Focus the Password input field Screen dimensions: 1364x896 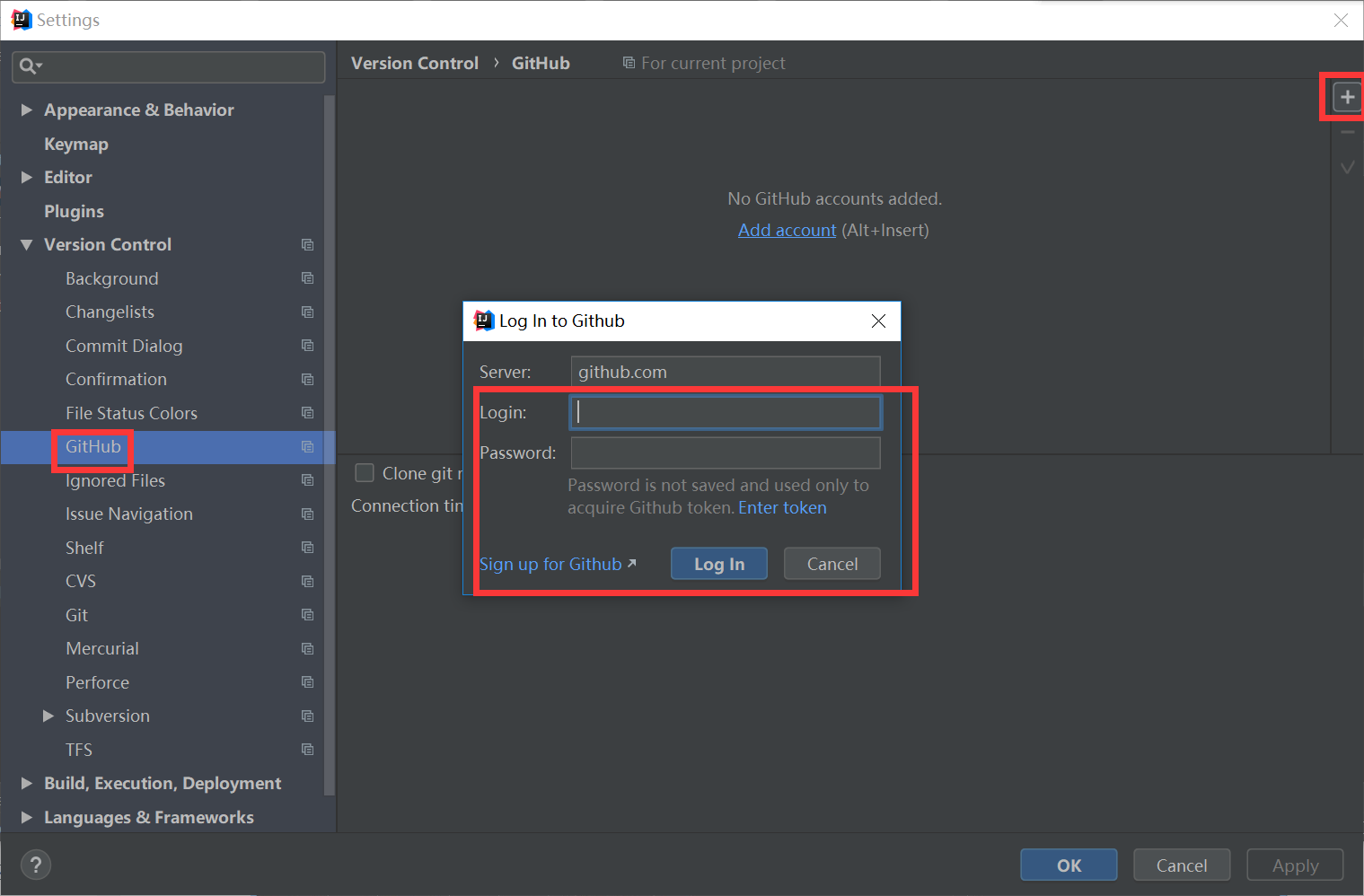(x=726, y=452)
